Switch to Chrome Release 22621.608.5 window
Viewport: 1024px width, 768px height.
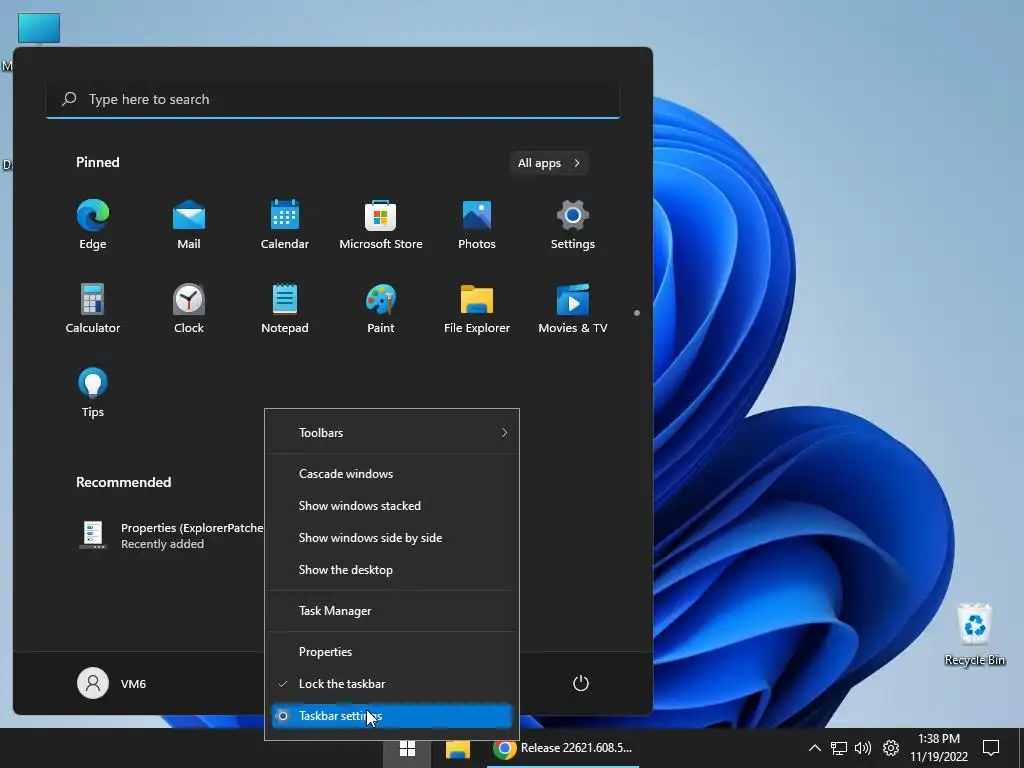click(563, 748)
